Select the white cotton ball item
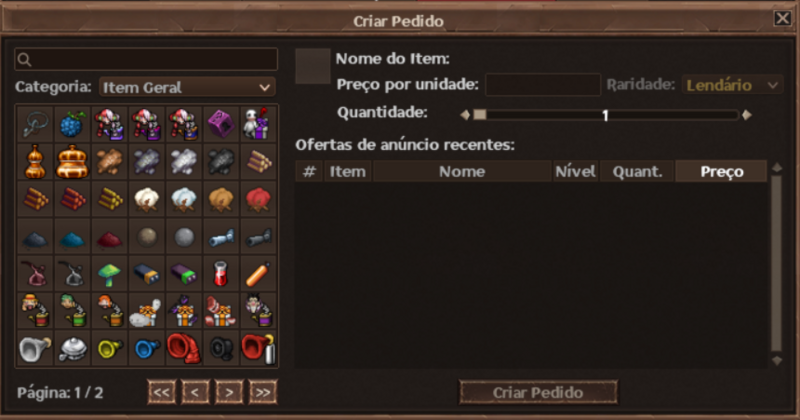 [146, 199]
